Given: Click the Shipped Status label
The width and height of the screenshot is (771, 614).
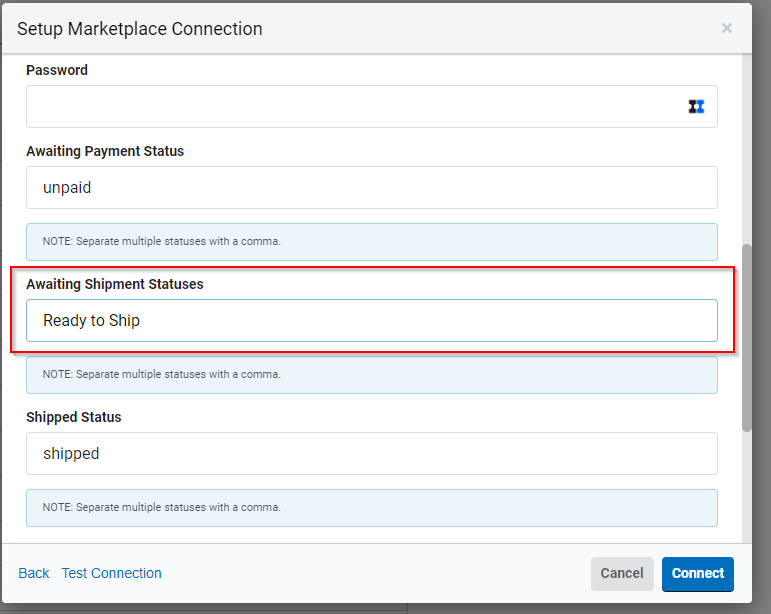Looking at the screenshot, I should click(73, 417).
